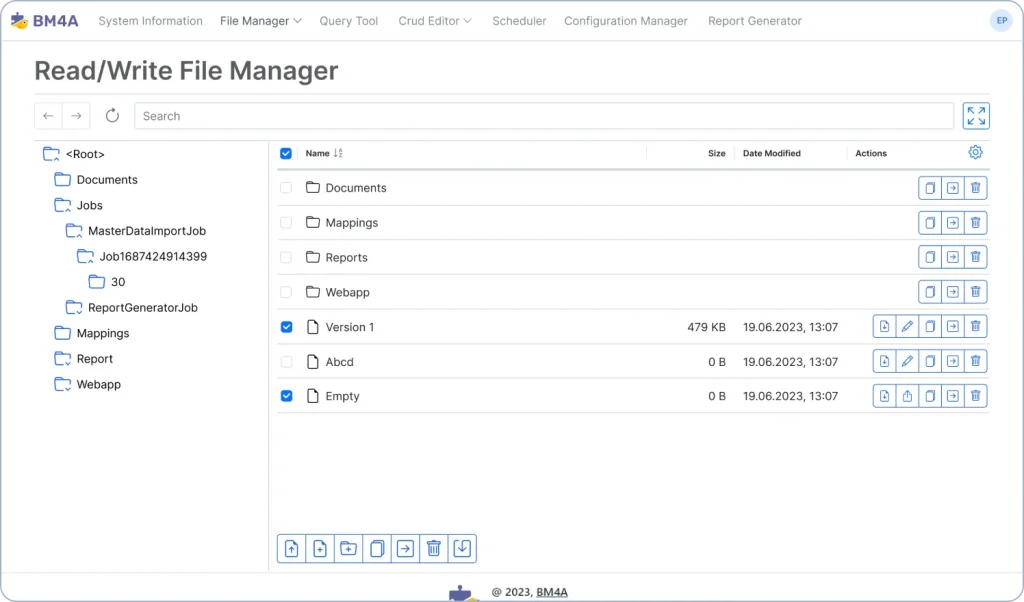1024x602 pixels.
Task: Open Report Generator page
Action: (x=755, y=21)
